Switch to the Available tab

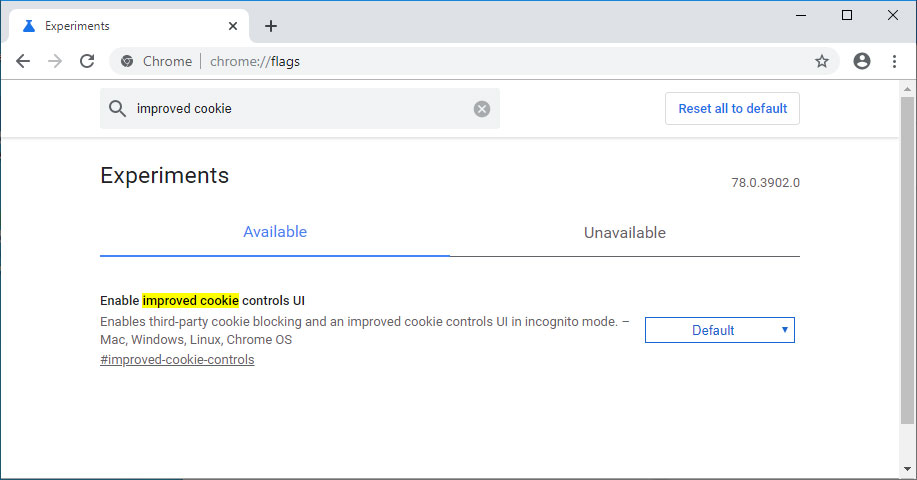pos(275,232)
